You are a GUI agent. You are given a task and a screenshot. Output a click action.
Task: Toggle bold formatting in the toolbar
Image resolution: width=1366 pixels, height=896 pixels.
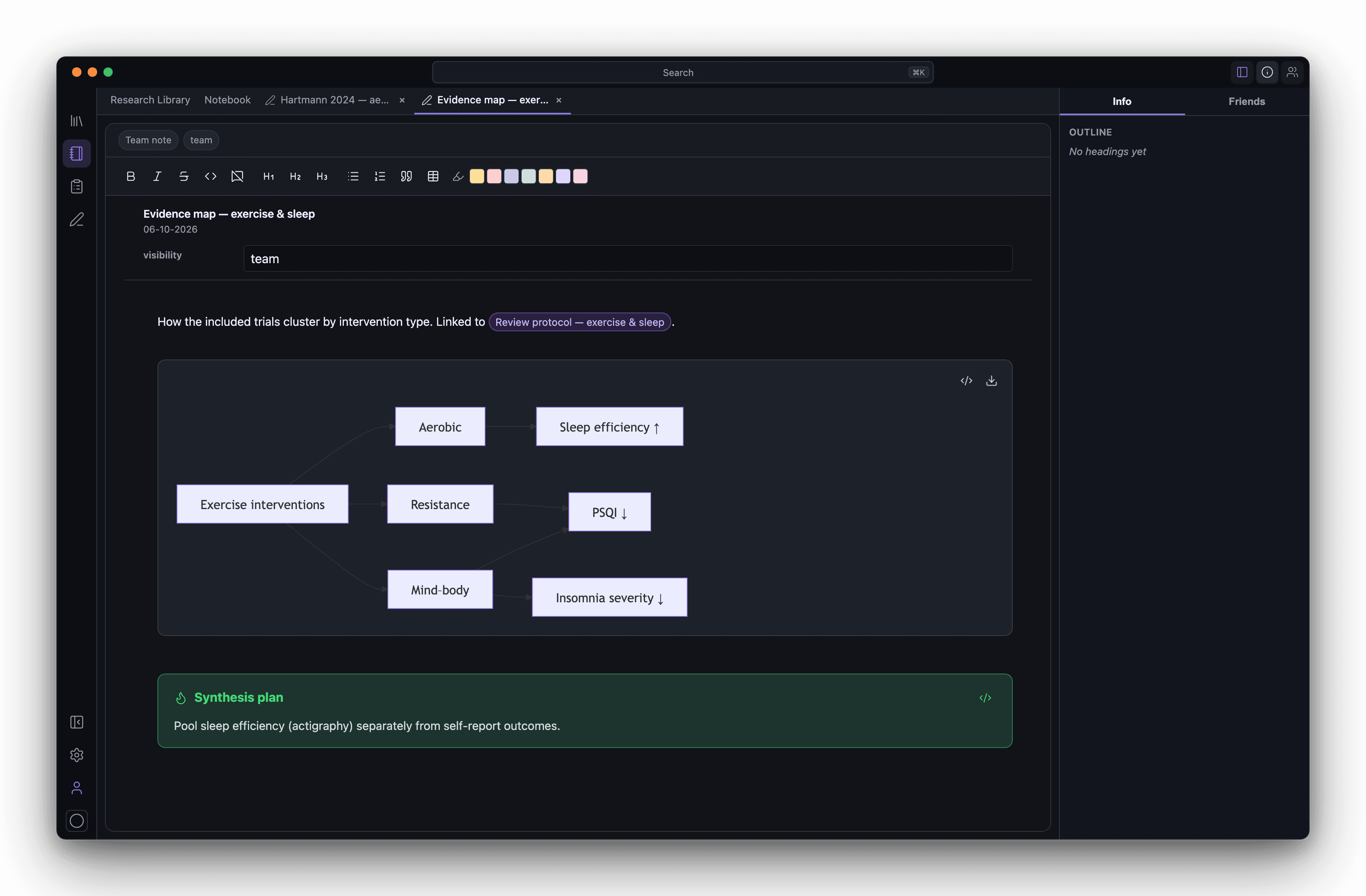131,176
